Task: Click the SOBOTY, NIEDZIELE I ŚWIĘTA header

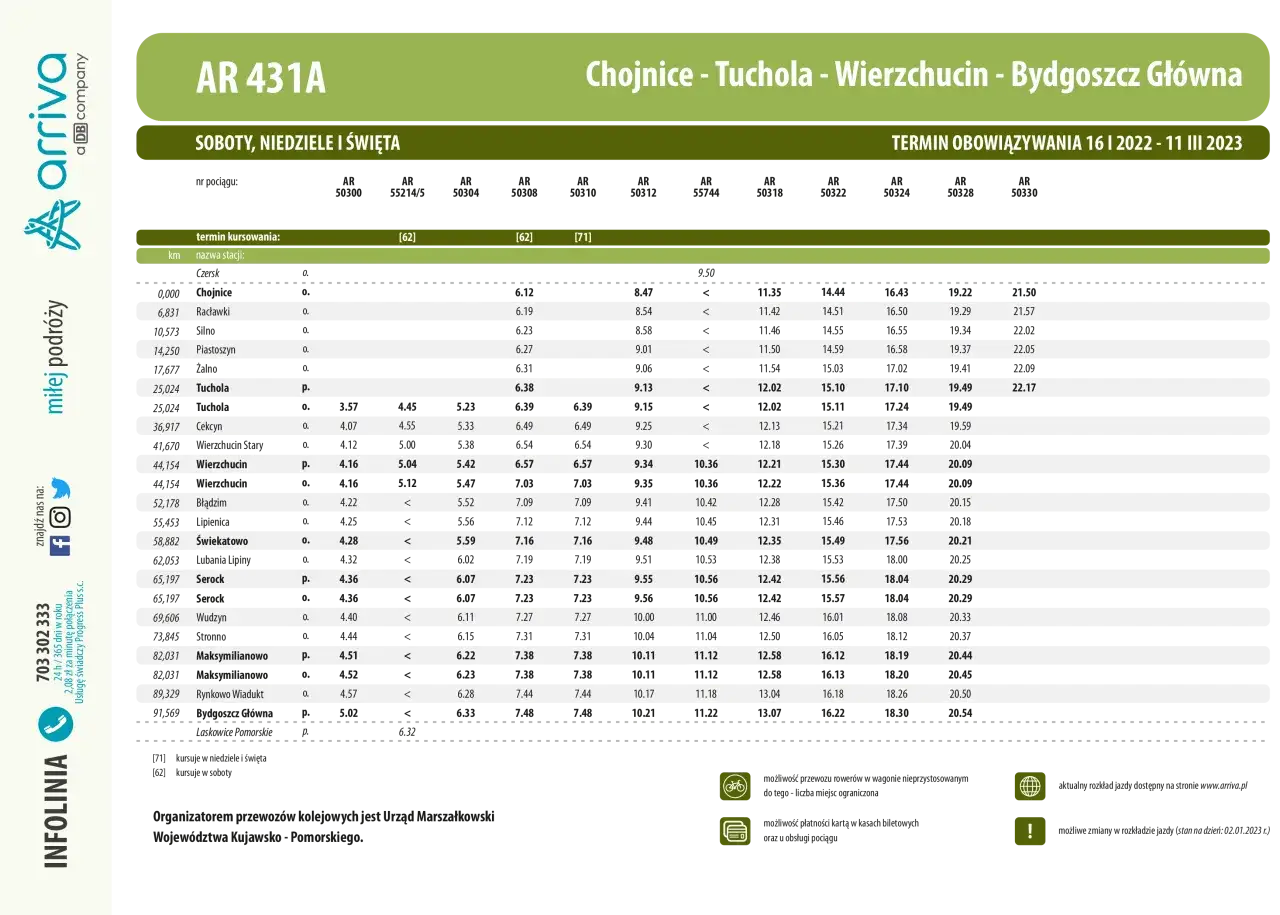Action: click(x=296, y=143)
